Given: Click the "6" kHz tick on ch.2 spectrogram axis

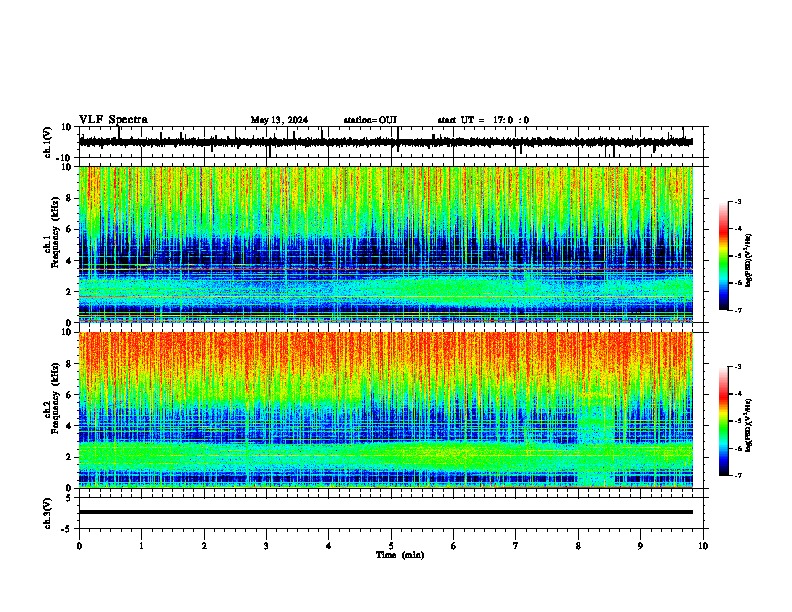Looking at the screenshot, I should (69, 395).
